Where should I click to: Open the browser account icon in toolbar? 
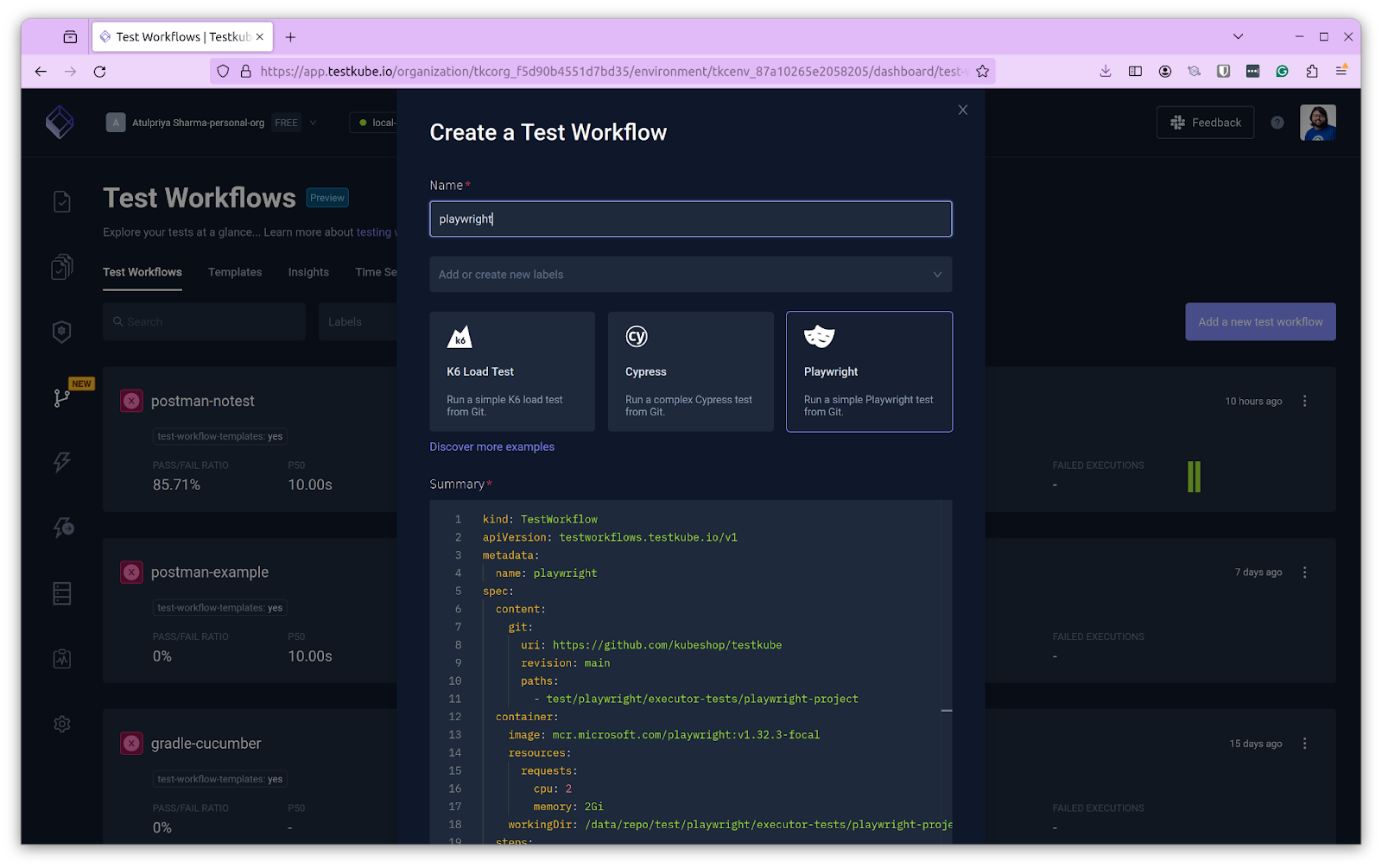[x=1164, y=72]
